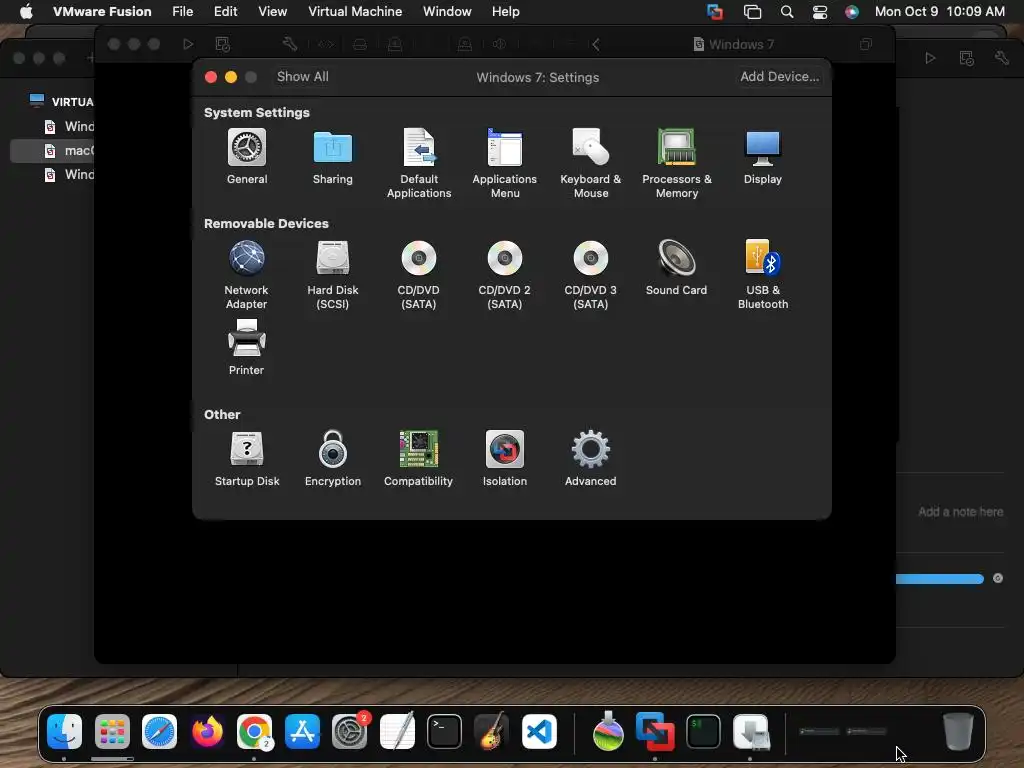
Task: Click play button in library window toolbar
Action: pos(930,57)
